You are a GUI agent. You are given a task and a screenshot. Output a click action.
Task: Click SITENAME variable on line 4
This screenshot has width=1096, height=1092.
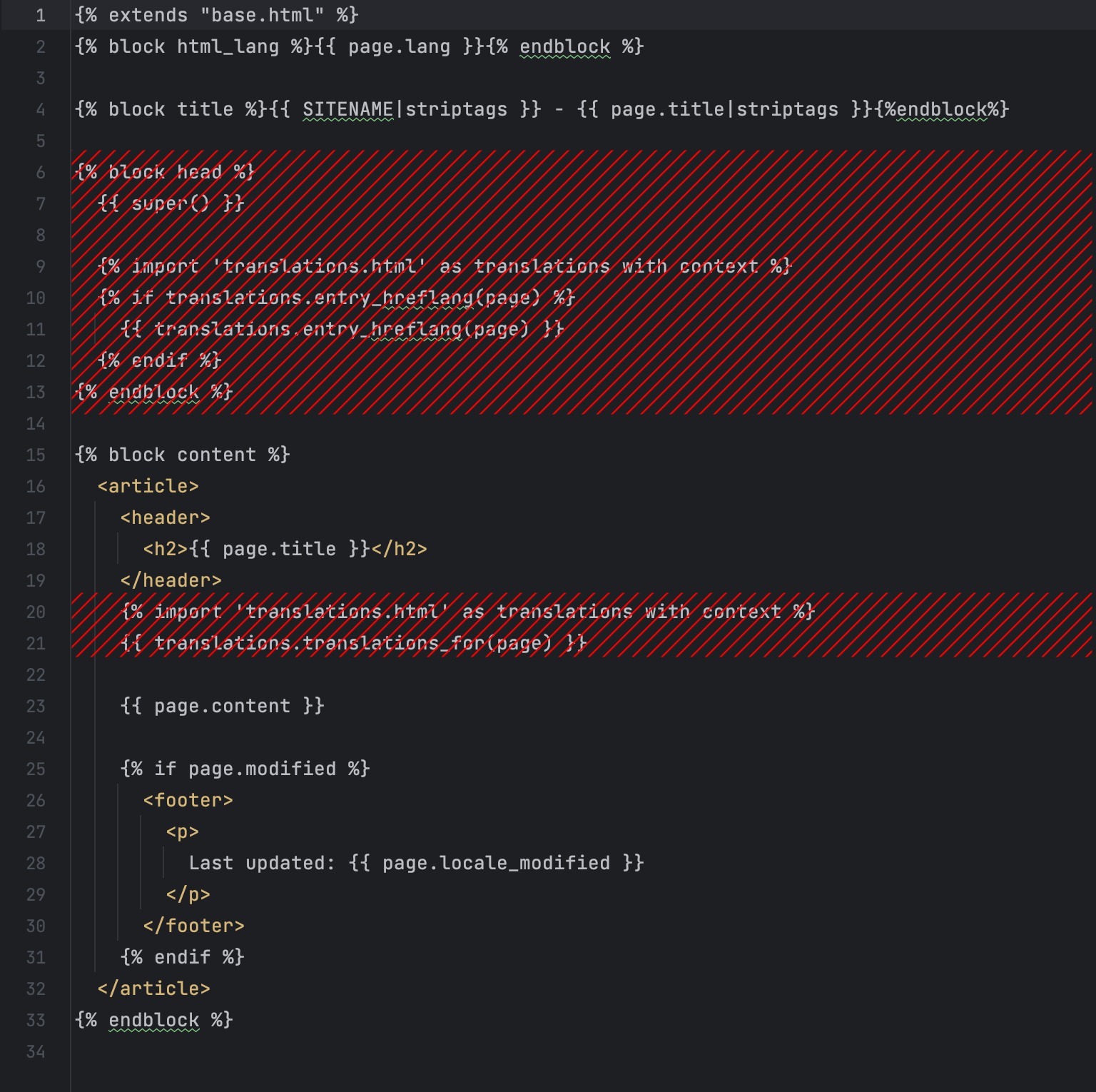point(347,110)
